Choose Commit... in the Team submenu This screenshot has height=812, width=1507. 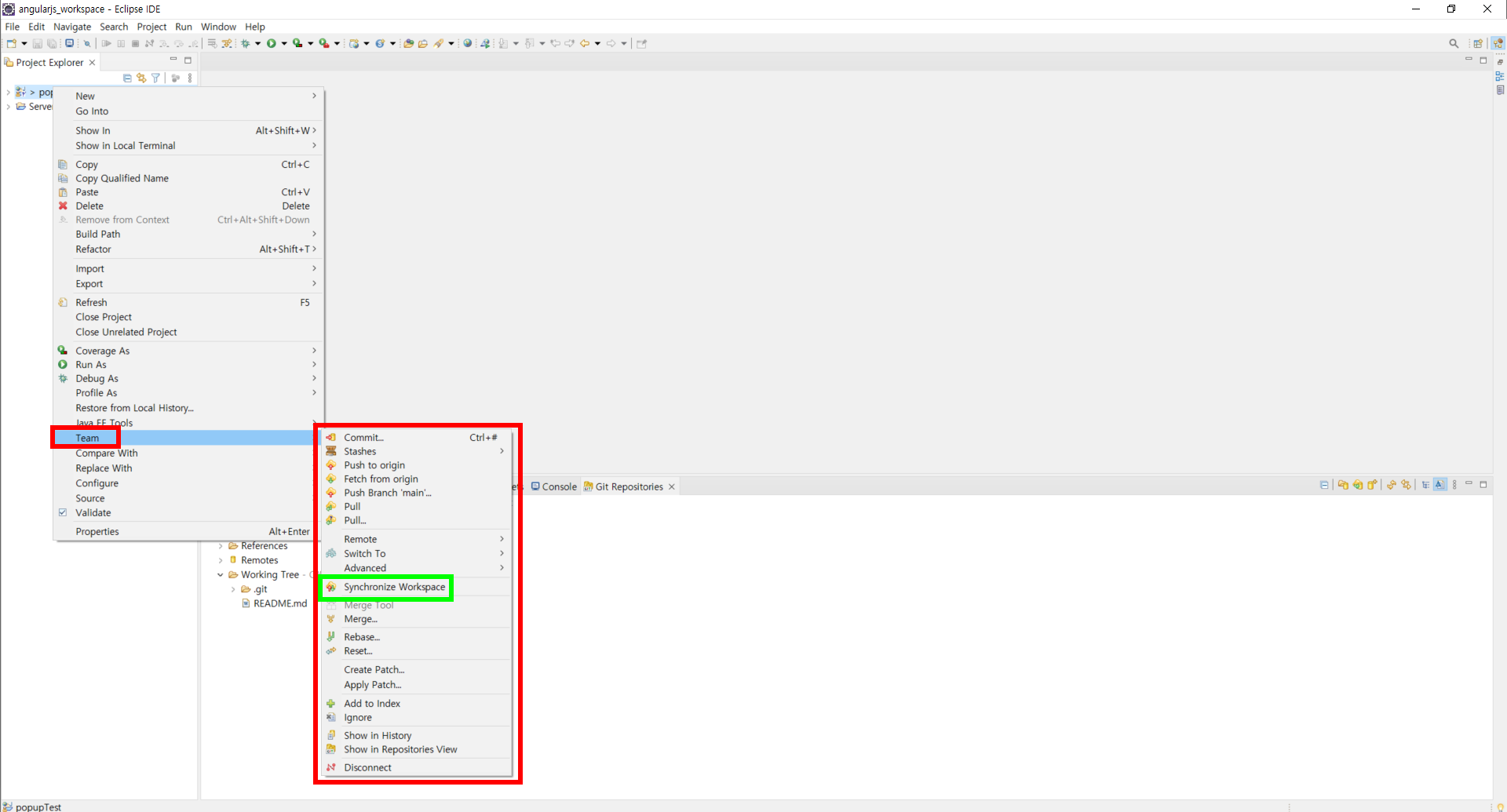click(x=417, y=438)
